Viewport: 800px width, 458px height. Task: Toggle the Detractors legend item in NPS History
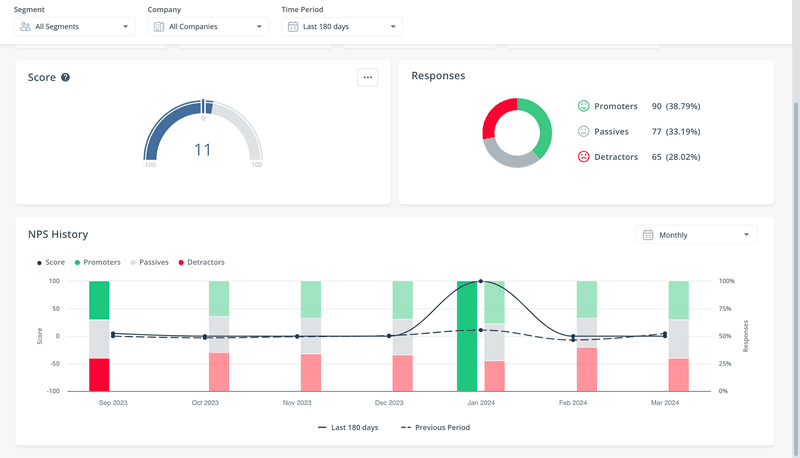click(x=202, y=262)
